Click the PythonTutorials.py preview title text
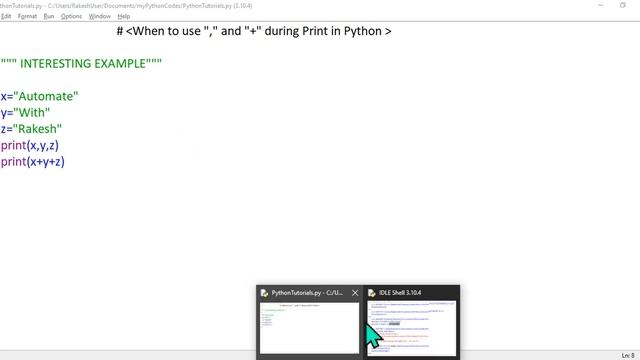The height and width of the screenshot is (360, 640). coord(307,293)
